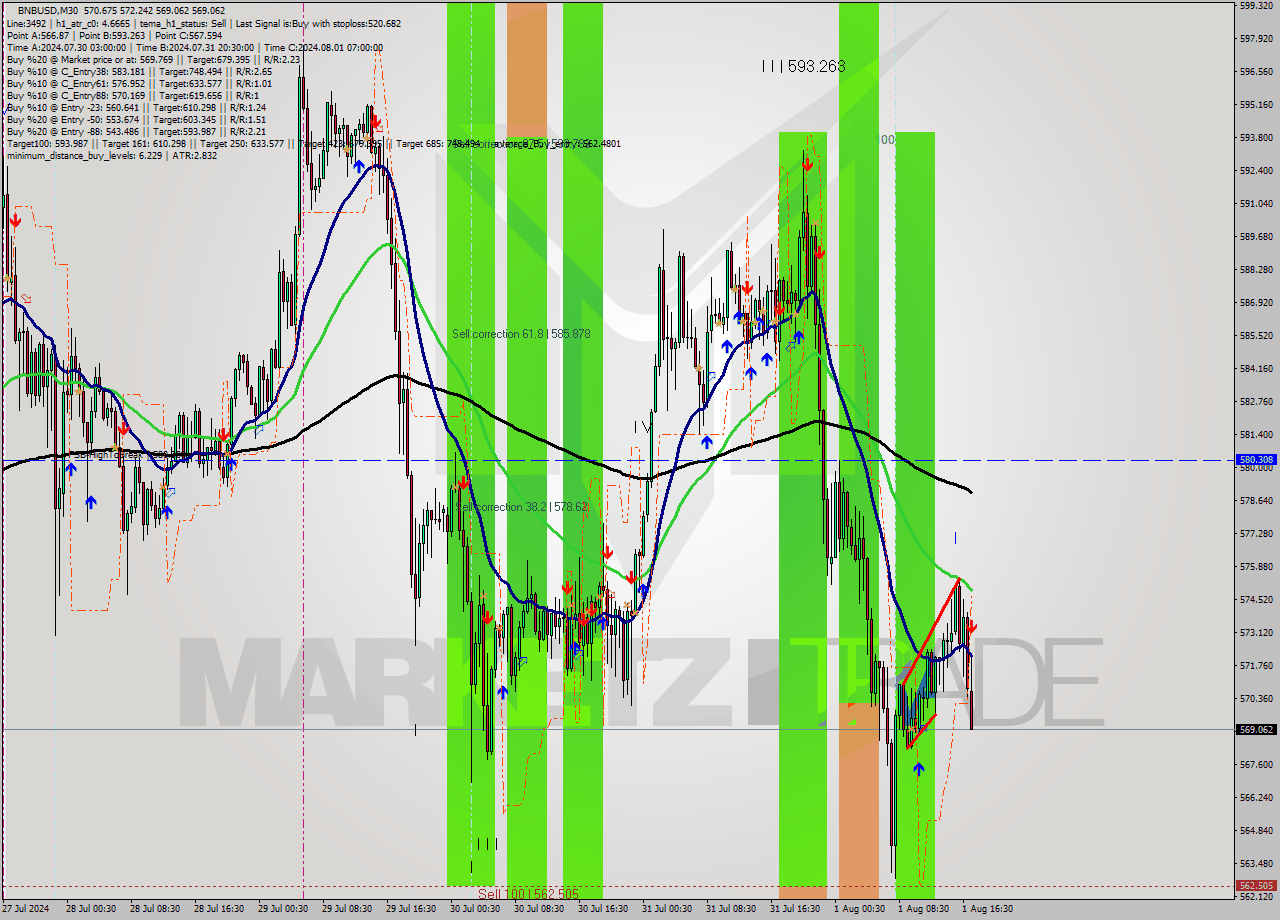The height and width of the screenshot is (920, 1280).
Task: Click the 591.040 price axis label
Action: click(1256, 203)
